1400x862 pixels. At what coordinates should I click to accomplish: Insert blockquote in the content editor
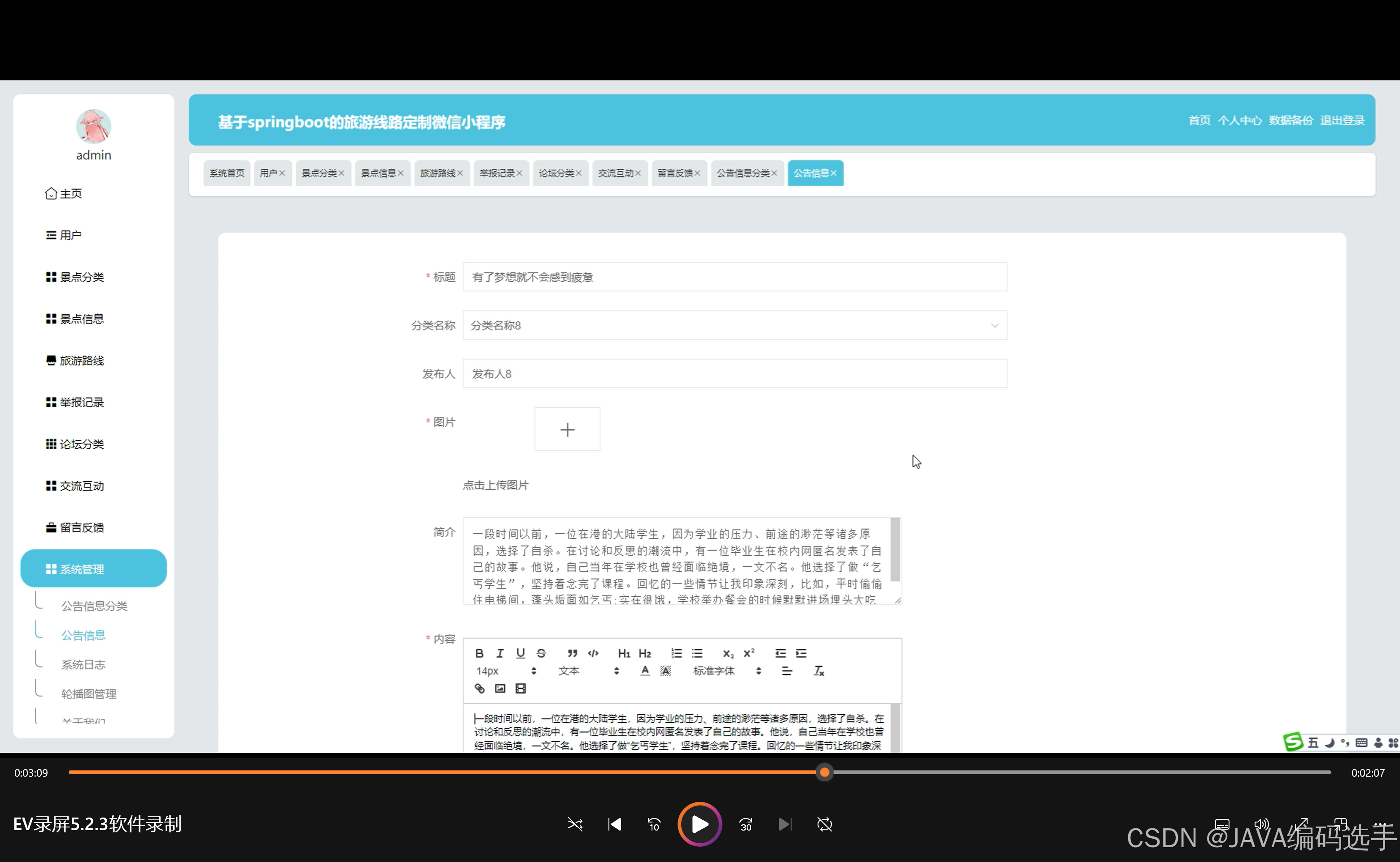coord(572,653)
